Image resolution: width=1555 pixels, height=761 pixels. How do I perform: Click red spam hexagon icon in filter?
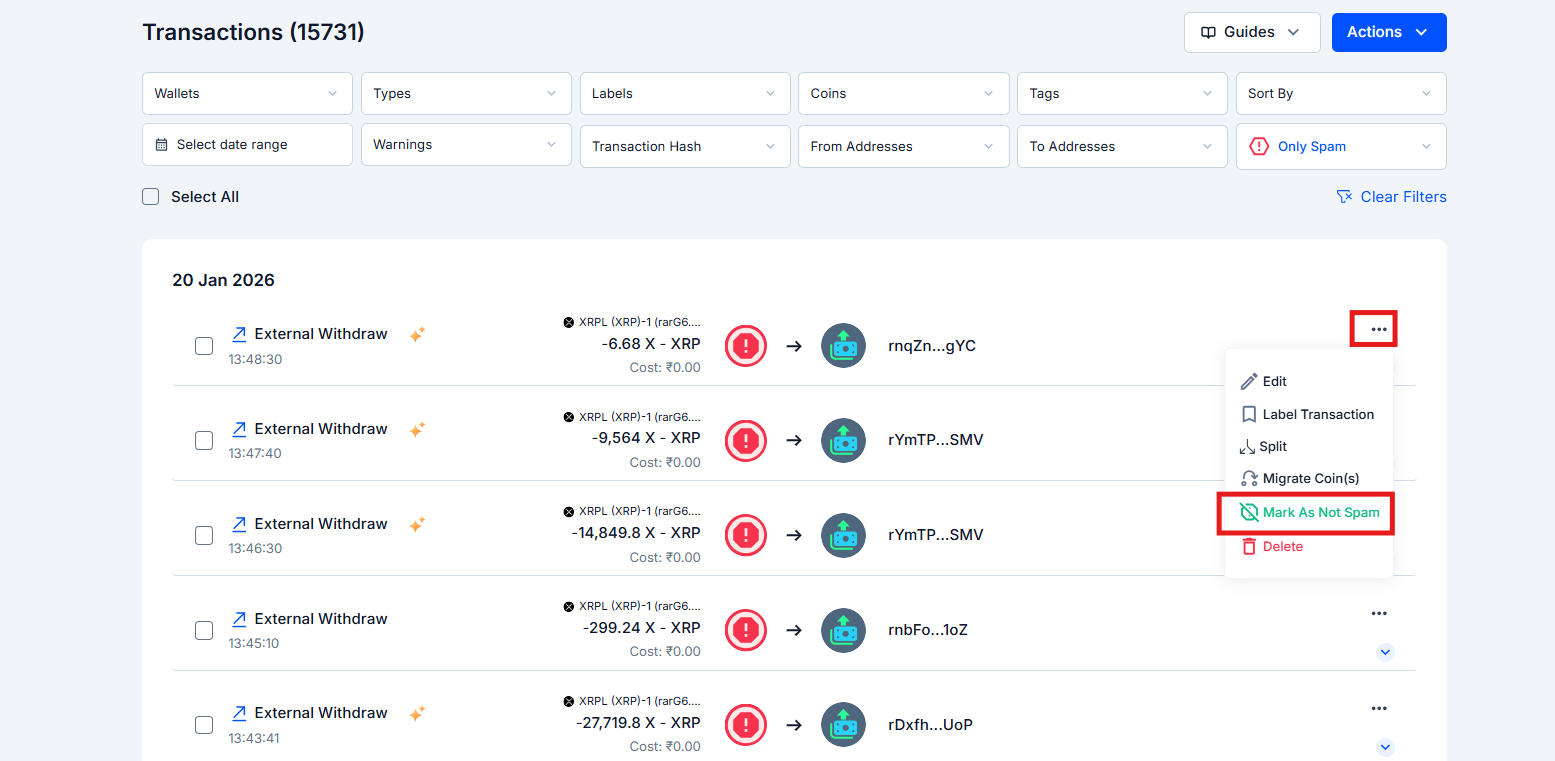(x=1260, y=146)
